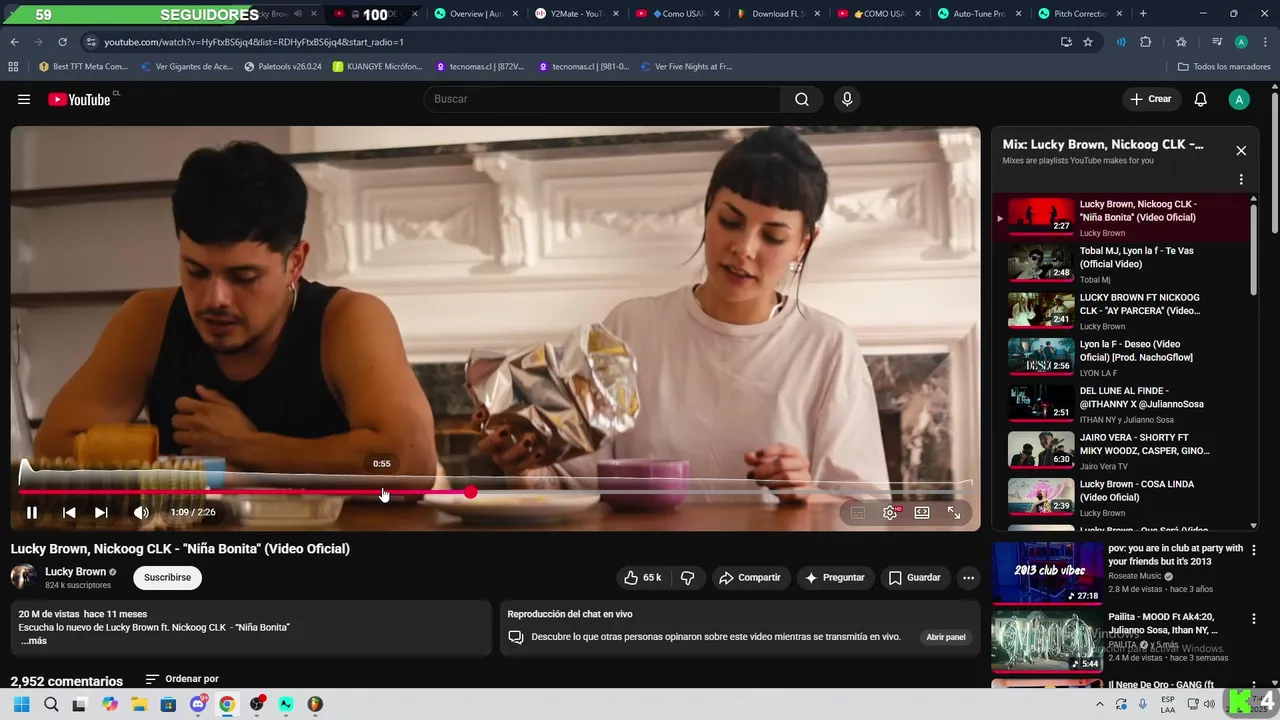Switch to the Pitch Correction tab
The image size is (1280, 720).
(x=1080, y=14)
